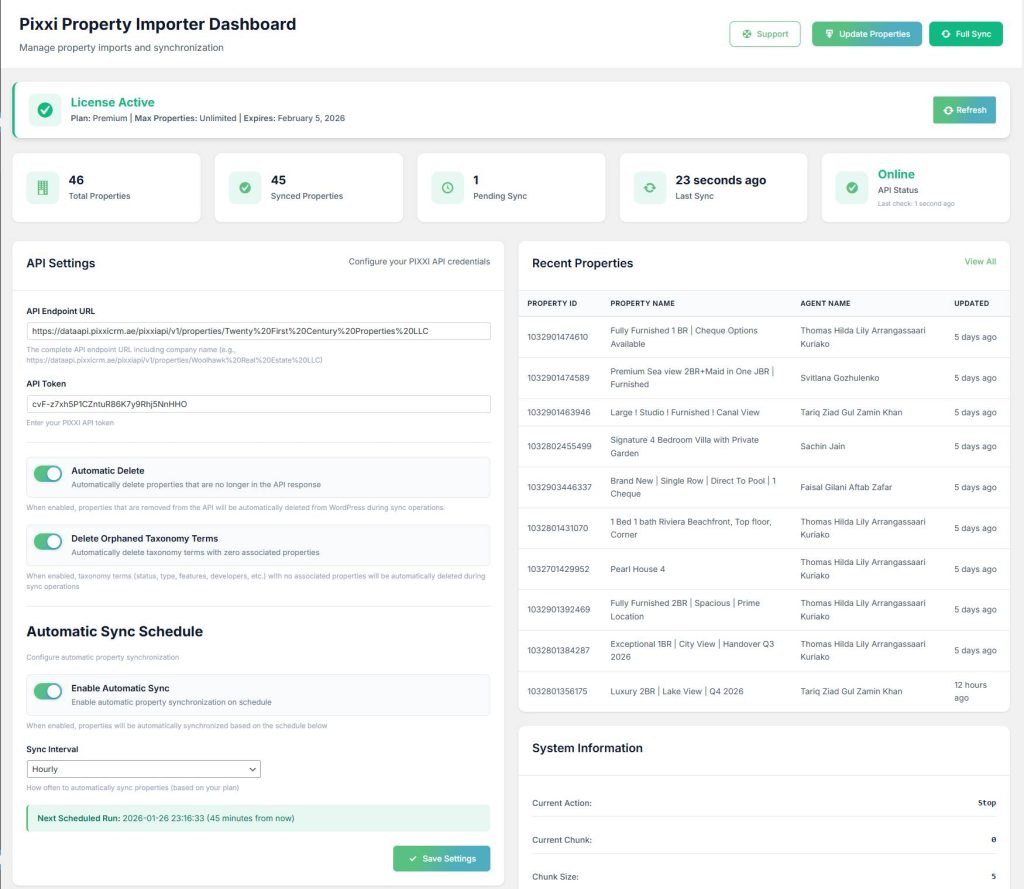Screen dimensions: 1024x889
Task: Click the Support button
Action: pyautogui.click(x=764, y=34)
